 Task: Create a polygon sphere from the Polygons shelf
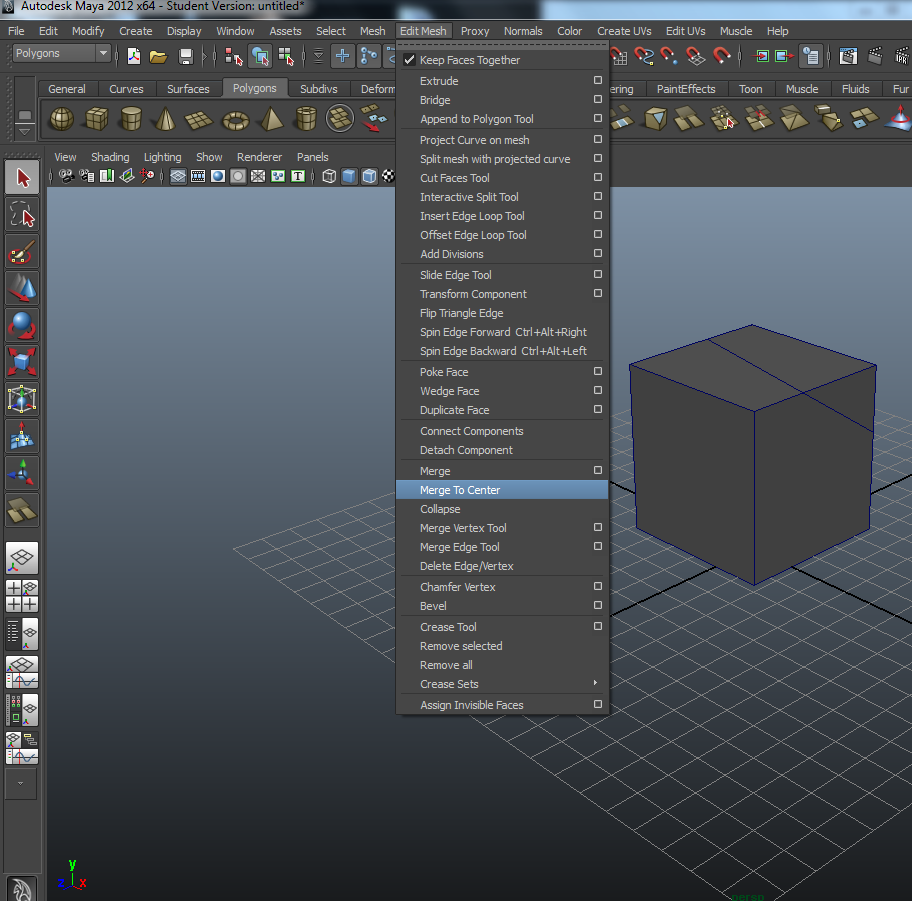click(x=60, y=118)
